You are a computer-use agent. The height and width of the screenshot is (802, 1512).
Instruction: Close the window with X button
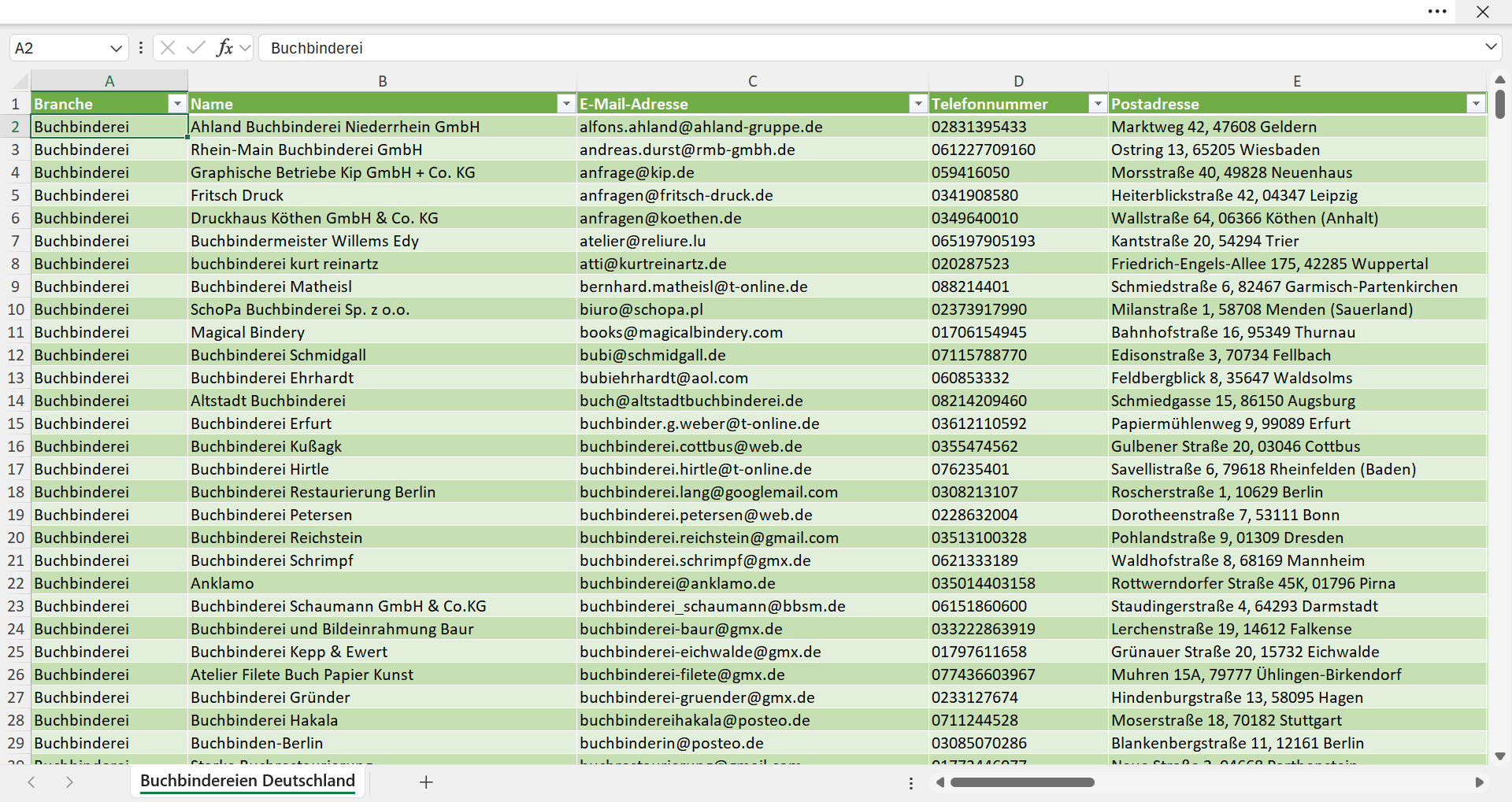point(1483,12)
